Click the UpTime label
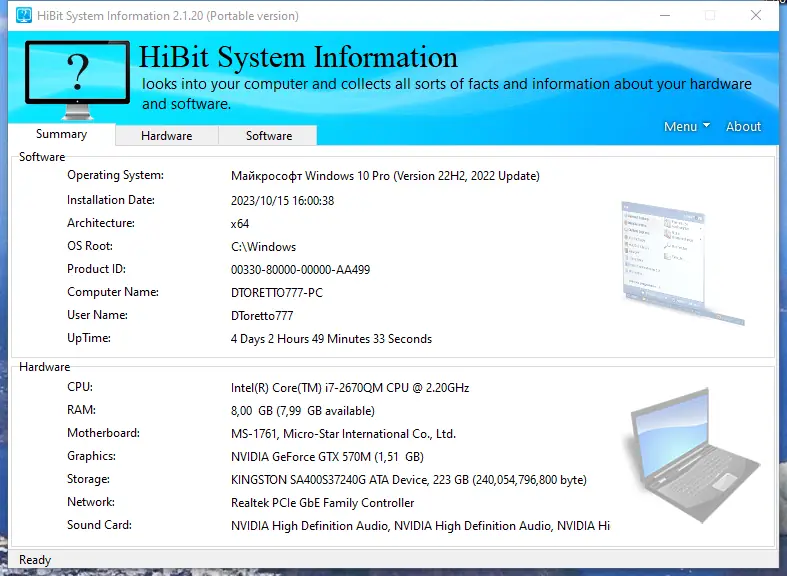Viewport: 787px width, 576px height. 89,338
